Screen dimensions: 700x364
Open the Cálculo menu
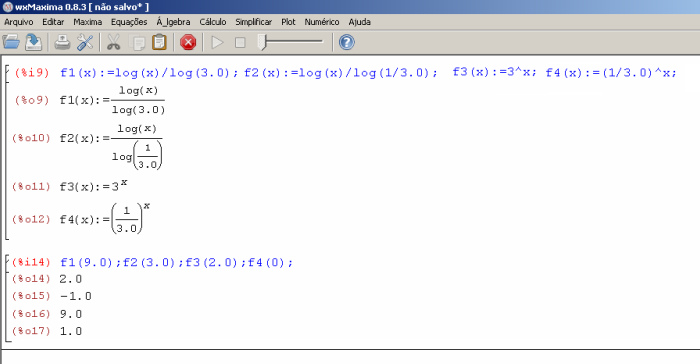(x=212, y=22)
